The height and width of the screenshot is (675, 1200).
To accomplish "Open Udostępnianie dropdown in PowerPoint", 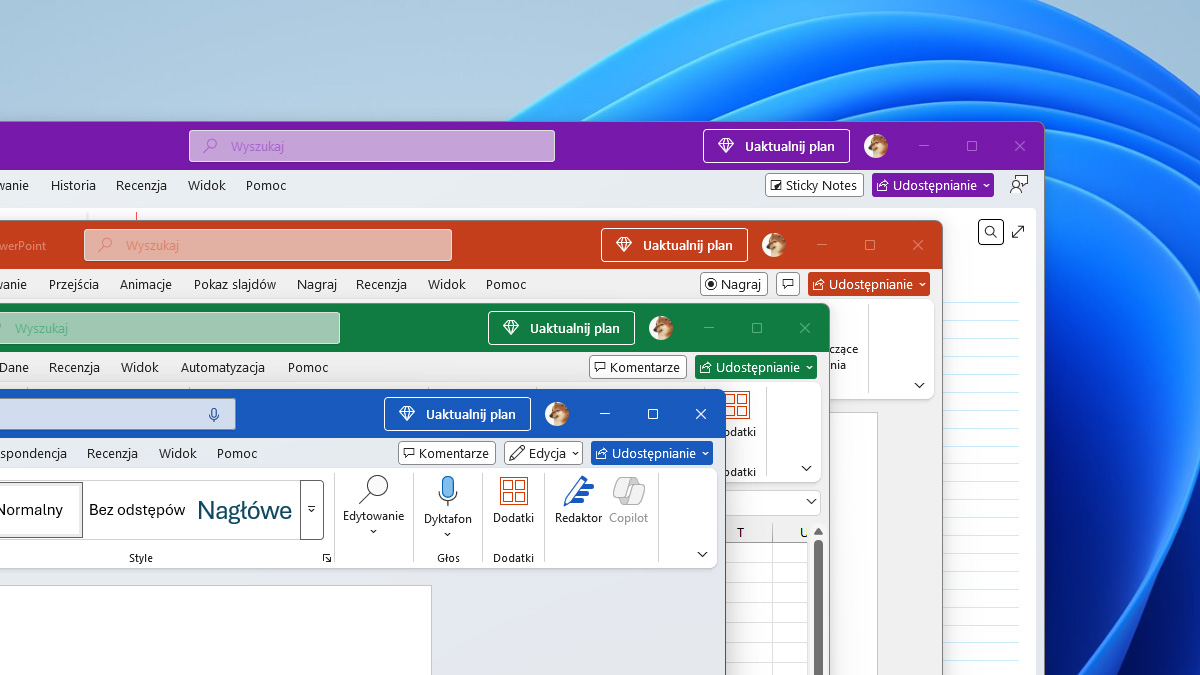I will point(869,284).
